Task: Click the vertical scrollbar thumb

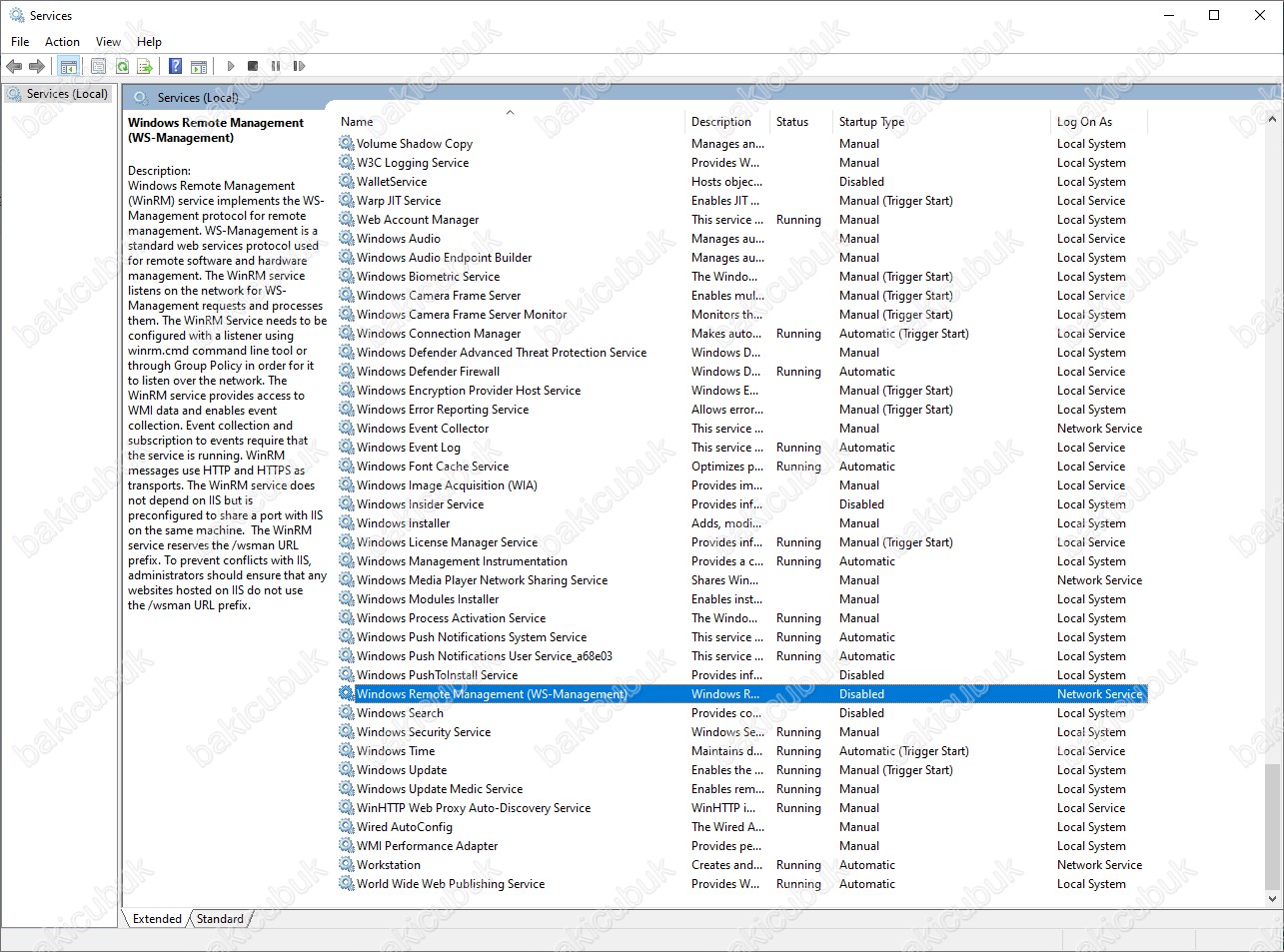Action: tap(1271, 826)
